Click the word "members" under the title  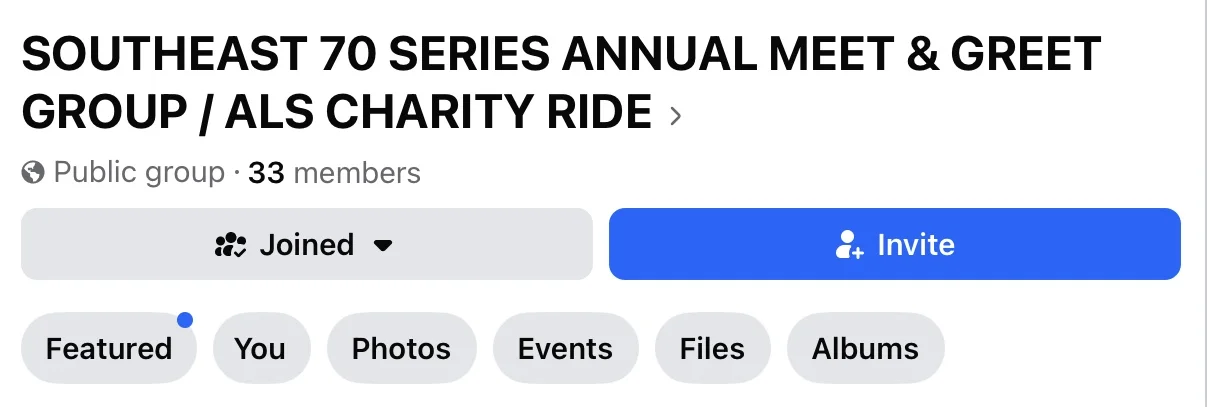coord(357,173)
